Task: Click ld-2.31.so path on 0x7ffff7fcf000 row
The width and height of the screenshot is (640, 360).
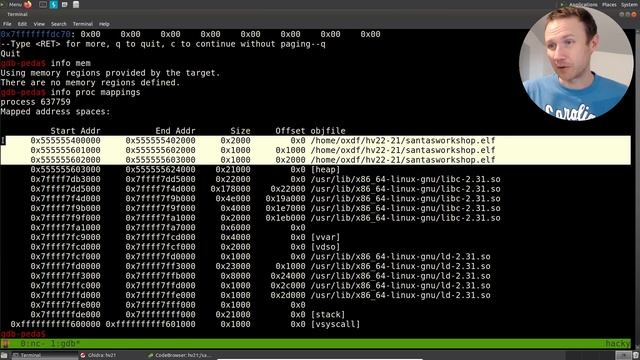Action: [x=400, y=257]
